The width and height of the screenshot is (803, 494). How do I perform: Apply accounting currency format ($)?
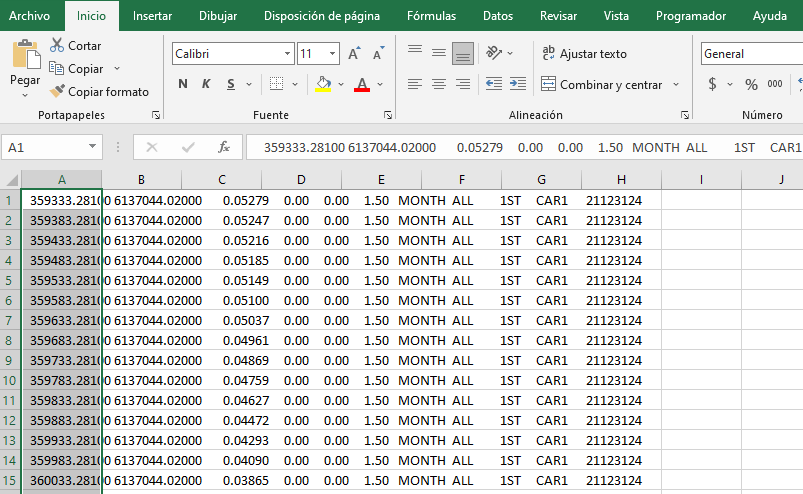point(712,84)
